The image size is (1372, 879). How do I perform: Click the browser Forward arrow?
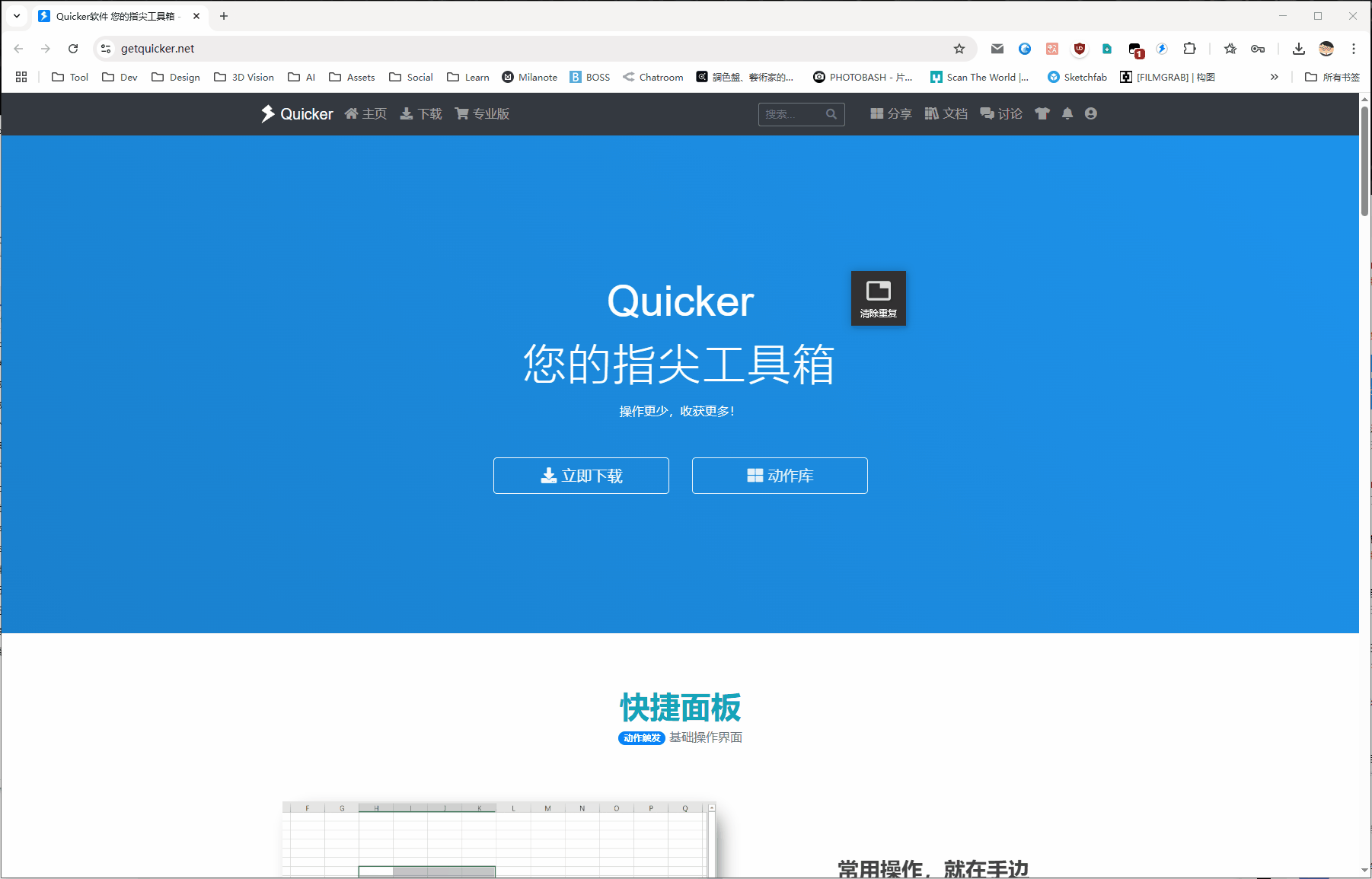coord(46,49)
